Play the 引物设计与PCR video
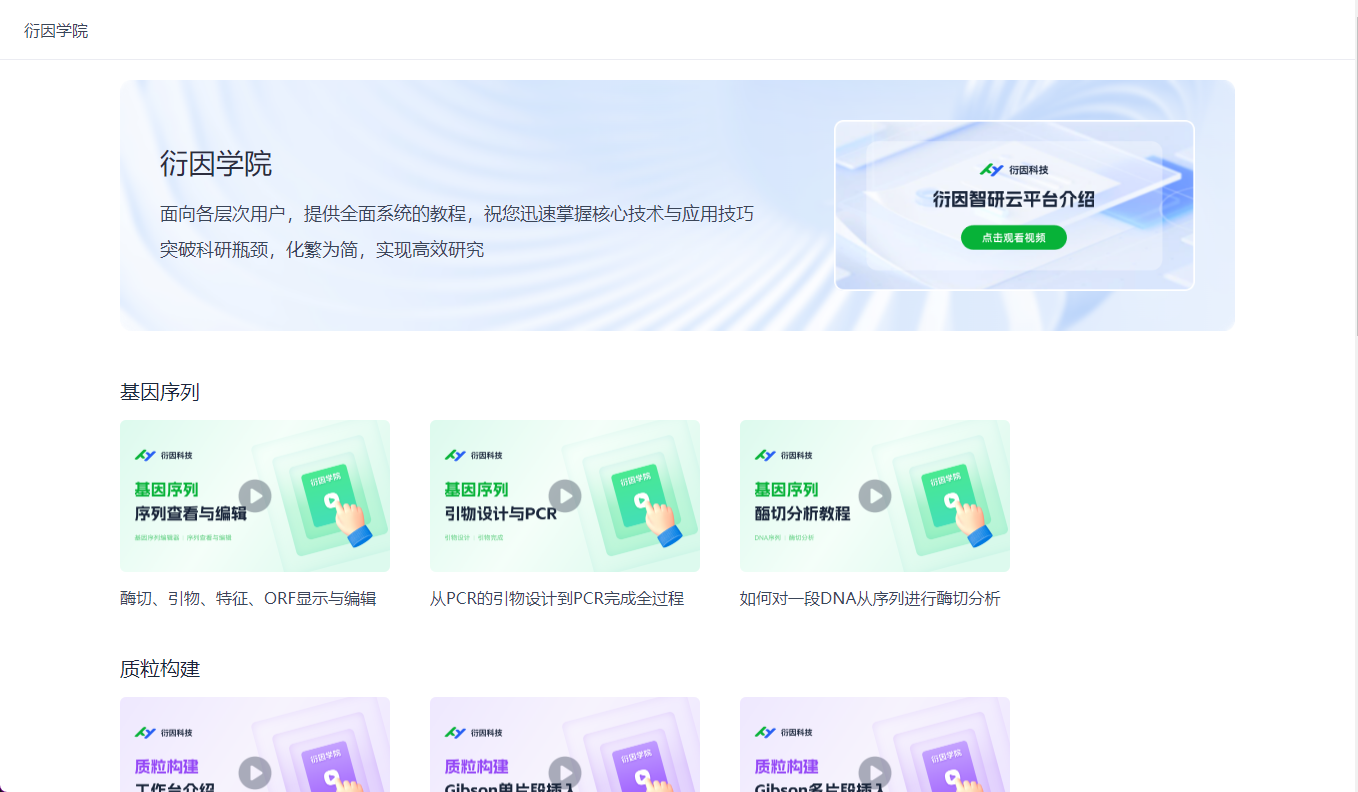 pyautogui.click(x=565, y=496)
